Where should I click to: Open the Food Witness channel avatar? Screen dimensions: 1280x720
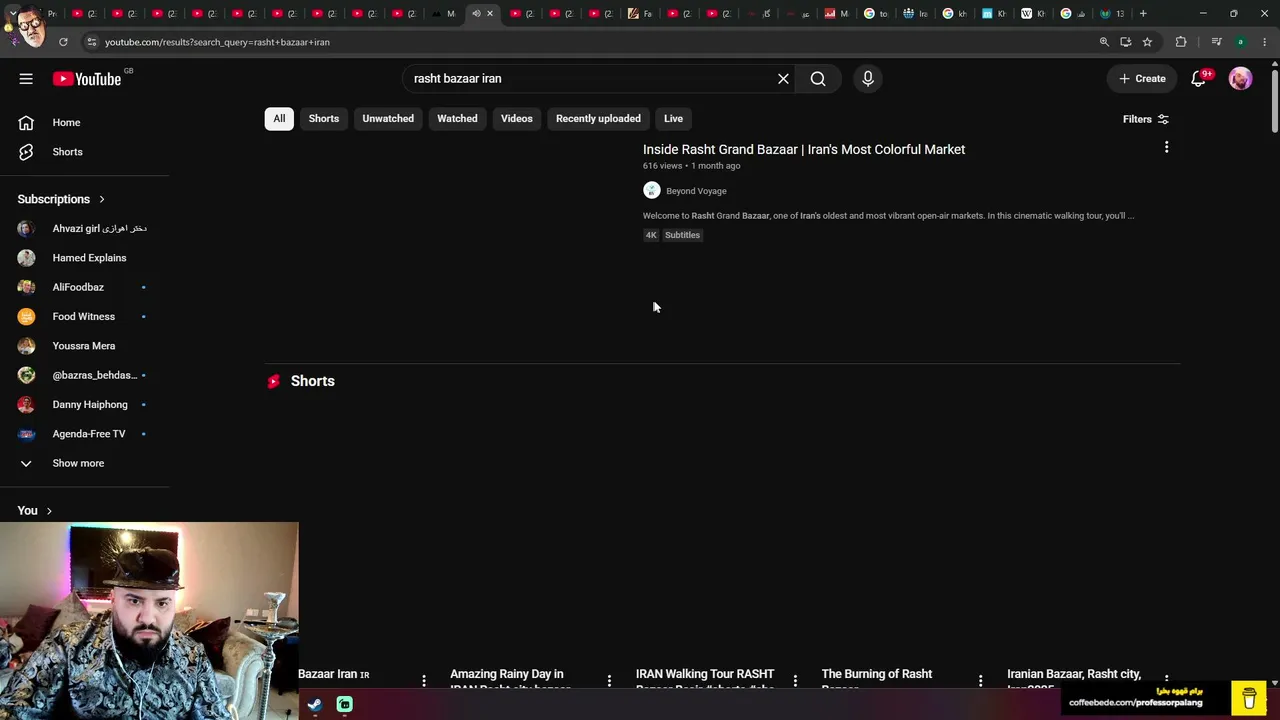click(26, 316)
